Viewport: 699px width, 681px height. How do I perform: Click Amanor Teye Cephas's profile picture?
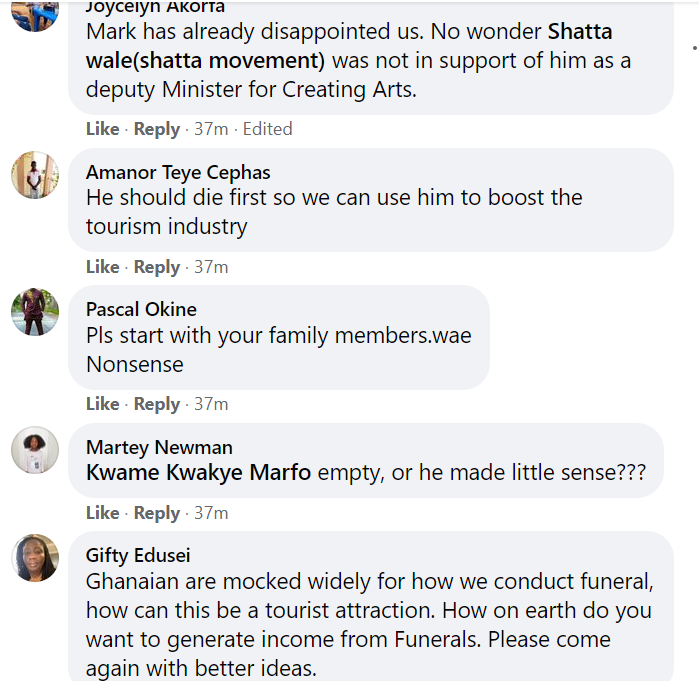coord(35,175)
